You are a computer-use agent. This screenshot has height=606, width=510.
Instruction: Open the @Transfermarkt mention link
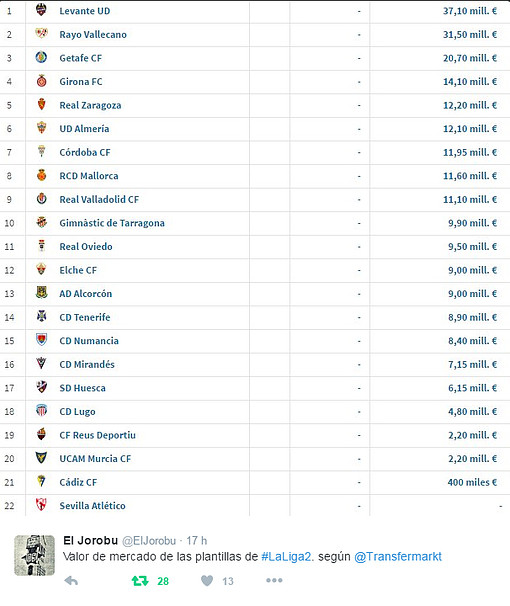(x=398, y=557)
